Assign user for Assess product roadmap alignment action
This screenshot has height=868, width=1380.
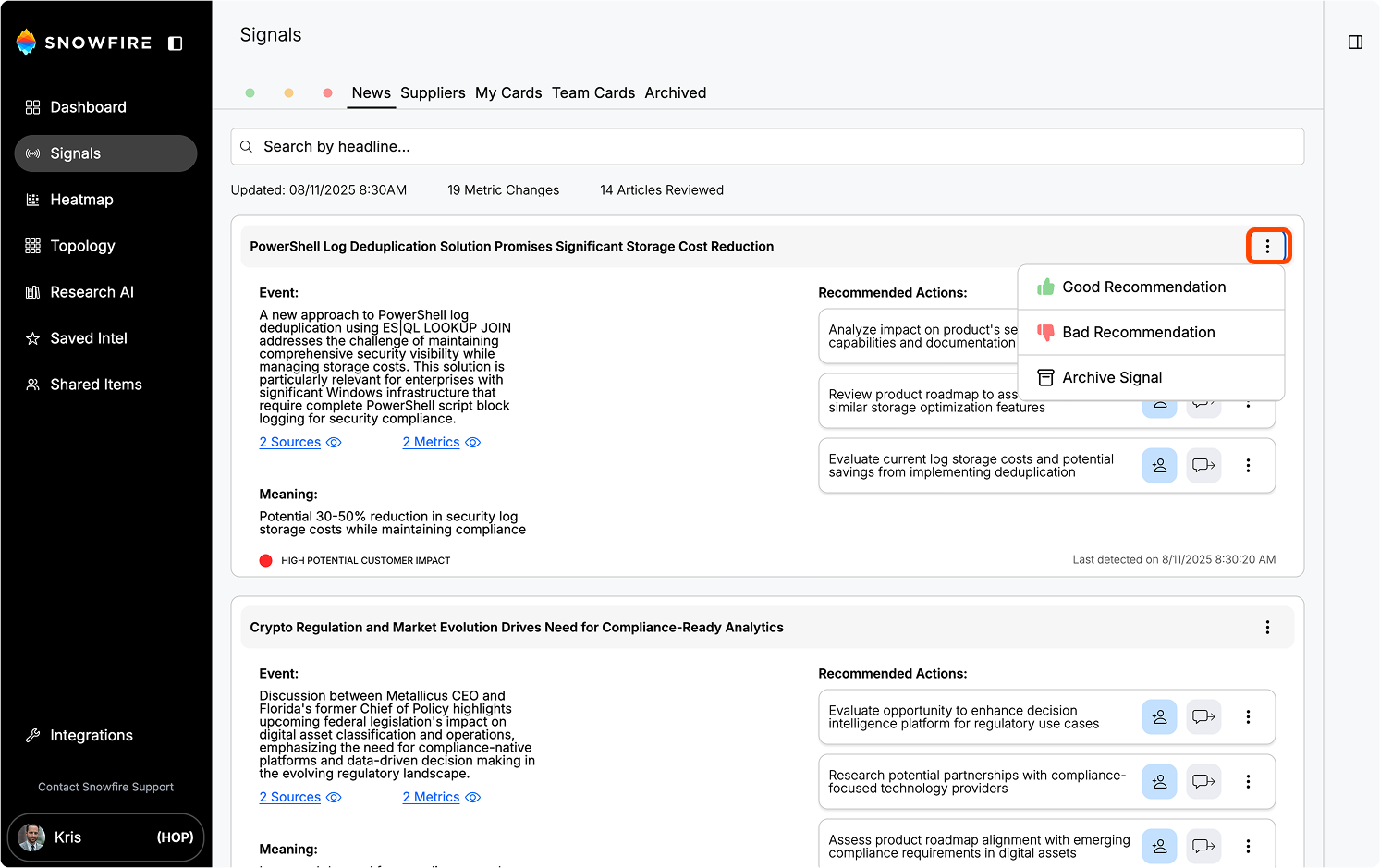tap(1160, 847)
